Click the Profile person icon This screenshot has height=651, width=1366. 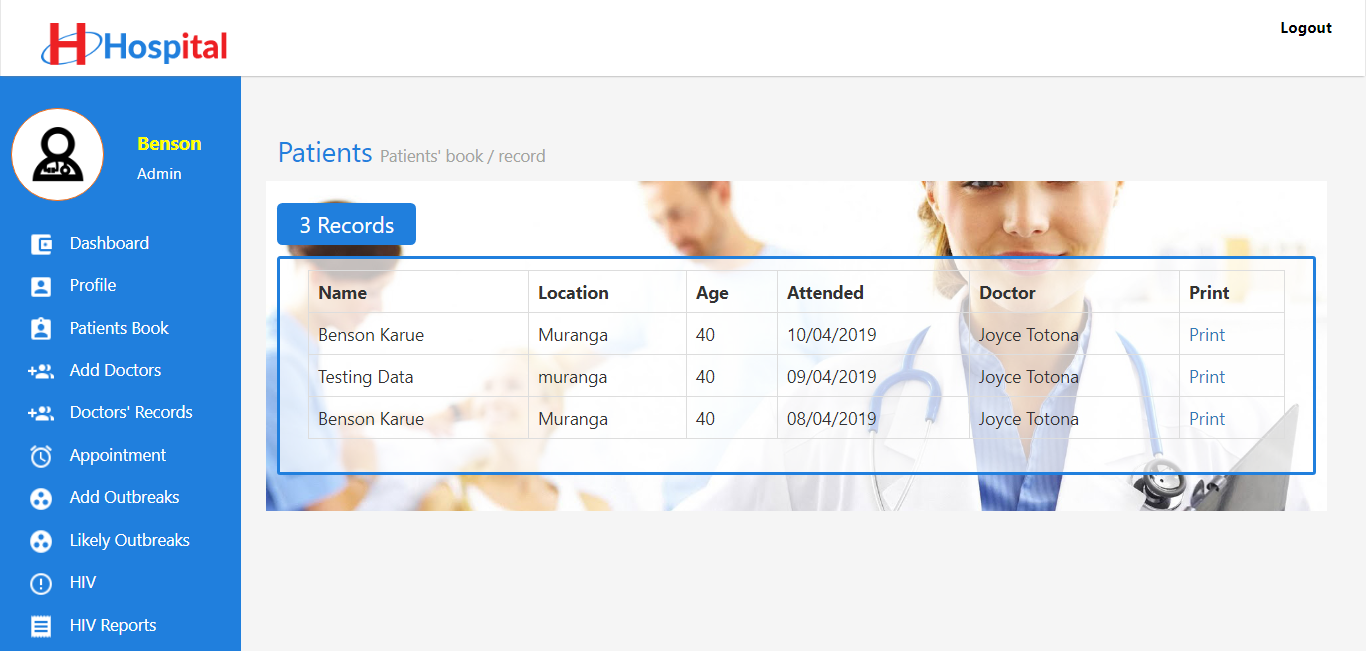click(41, 285)
